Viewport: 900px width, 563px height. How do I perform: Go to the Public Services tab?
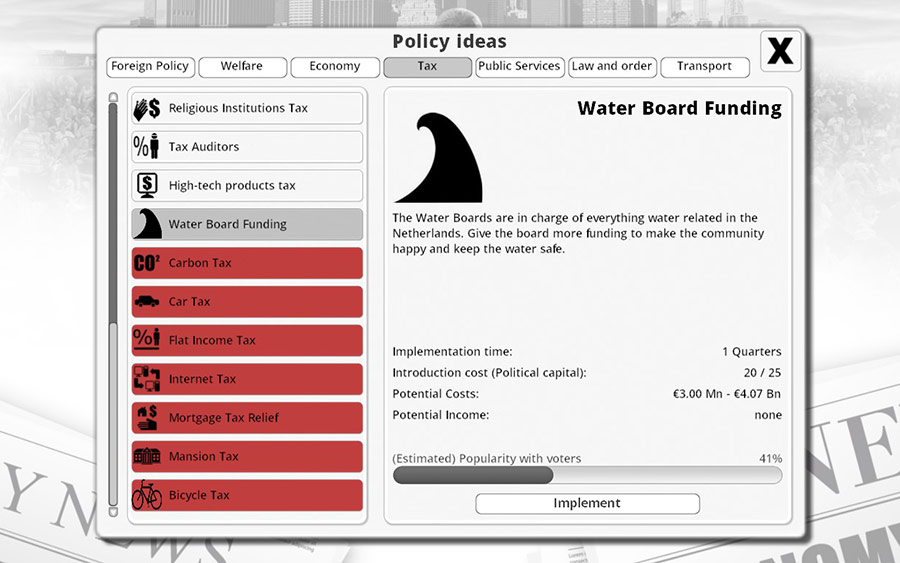click(x=519, y=67)
